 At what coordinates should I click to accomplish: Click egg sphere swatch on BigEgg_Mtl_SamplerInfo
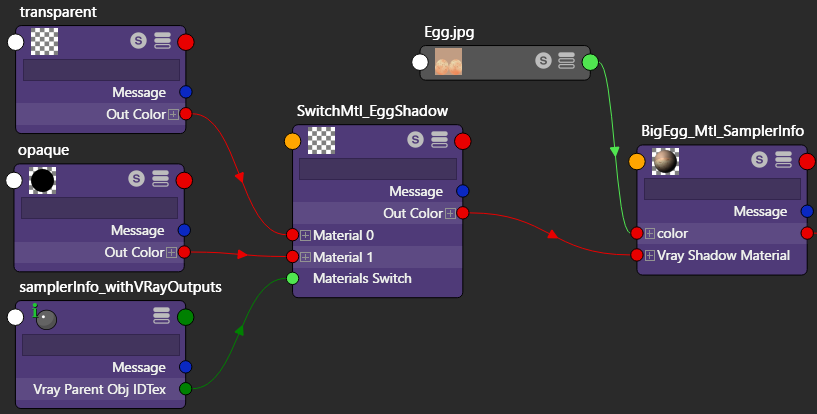(665, 161)
